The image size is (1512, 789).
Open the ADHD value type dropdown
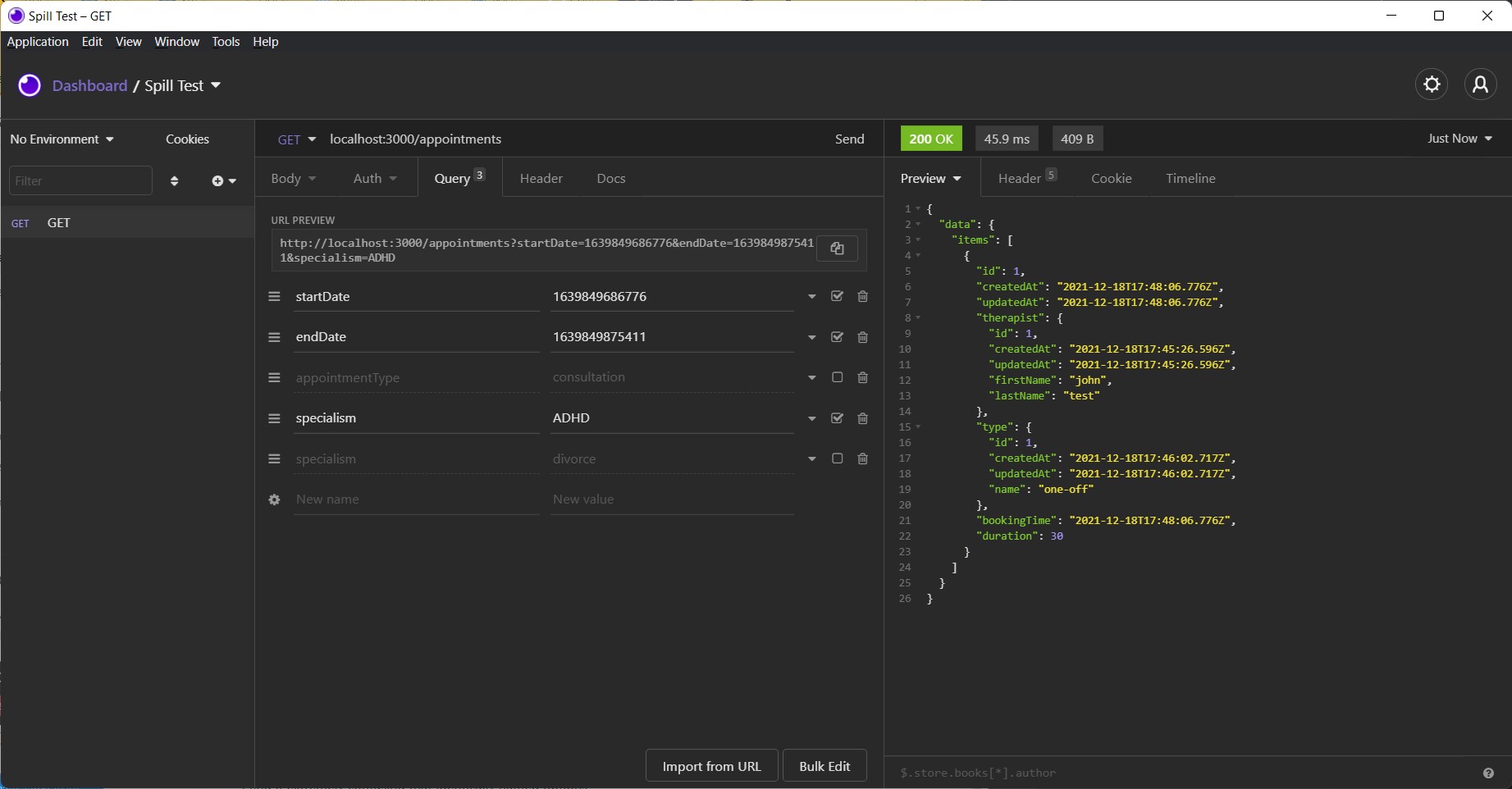(811, 418)
